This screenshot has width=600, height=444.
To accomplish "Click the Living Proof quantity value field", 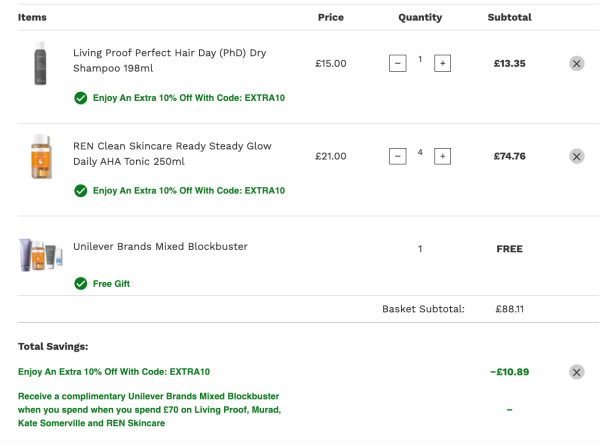I will click(x=420, y=60).
